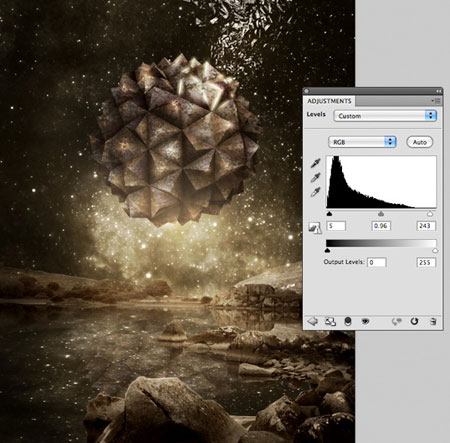The image size is (450, 443).
Task: Return to adjustment list arrow
Action: point(312,321)
